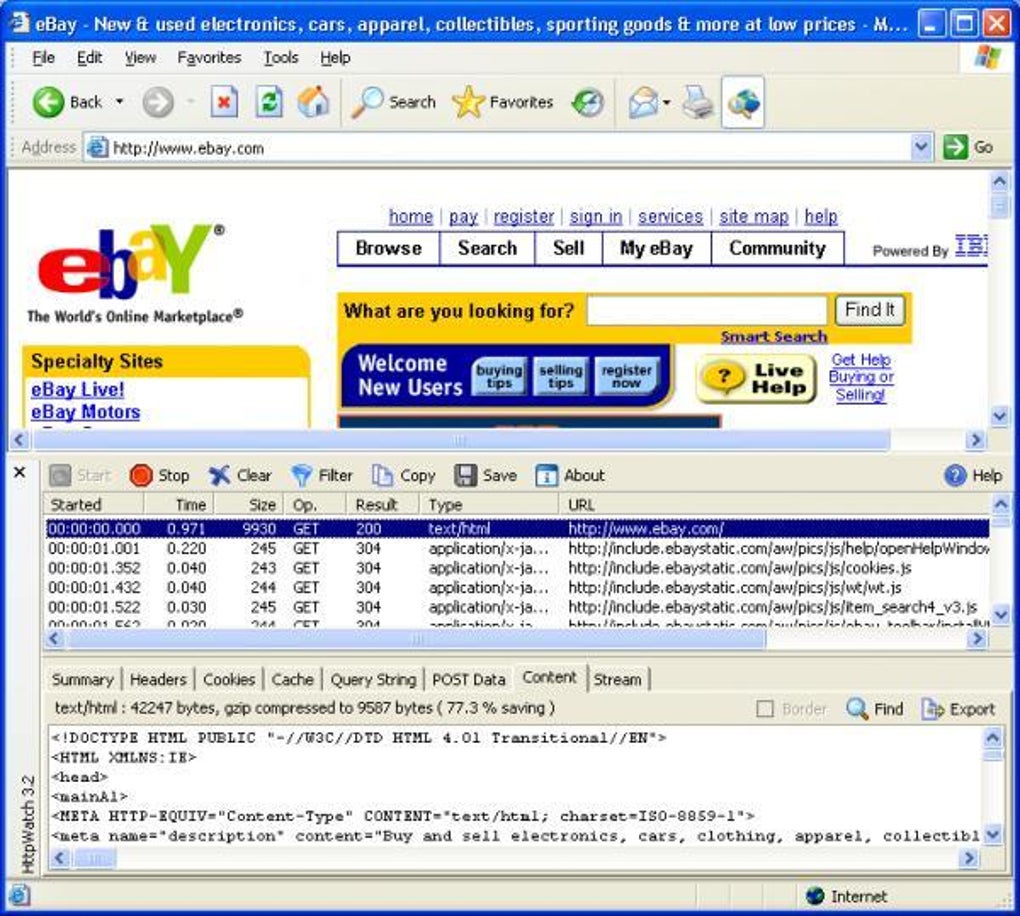Export the content with Export icon
Viewport: 1020px width, 916px height.
[x=933, y=708]
